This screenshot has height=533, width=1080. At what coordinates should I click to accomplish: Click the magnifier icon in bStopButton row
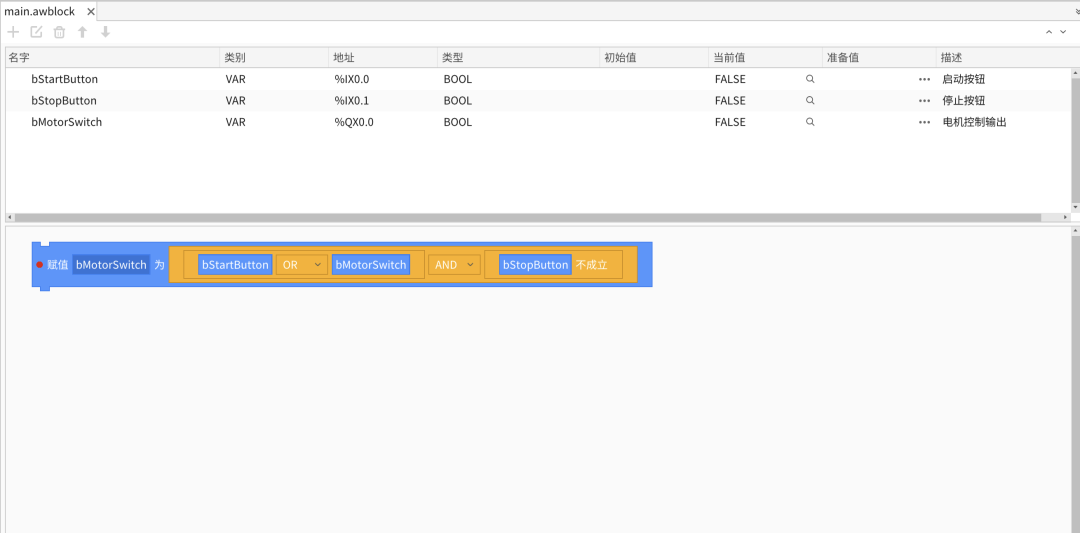coord(810,101)
